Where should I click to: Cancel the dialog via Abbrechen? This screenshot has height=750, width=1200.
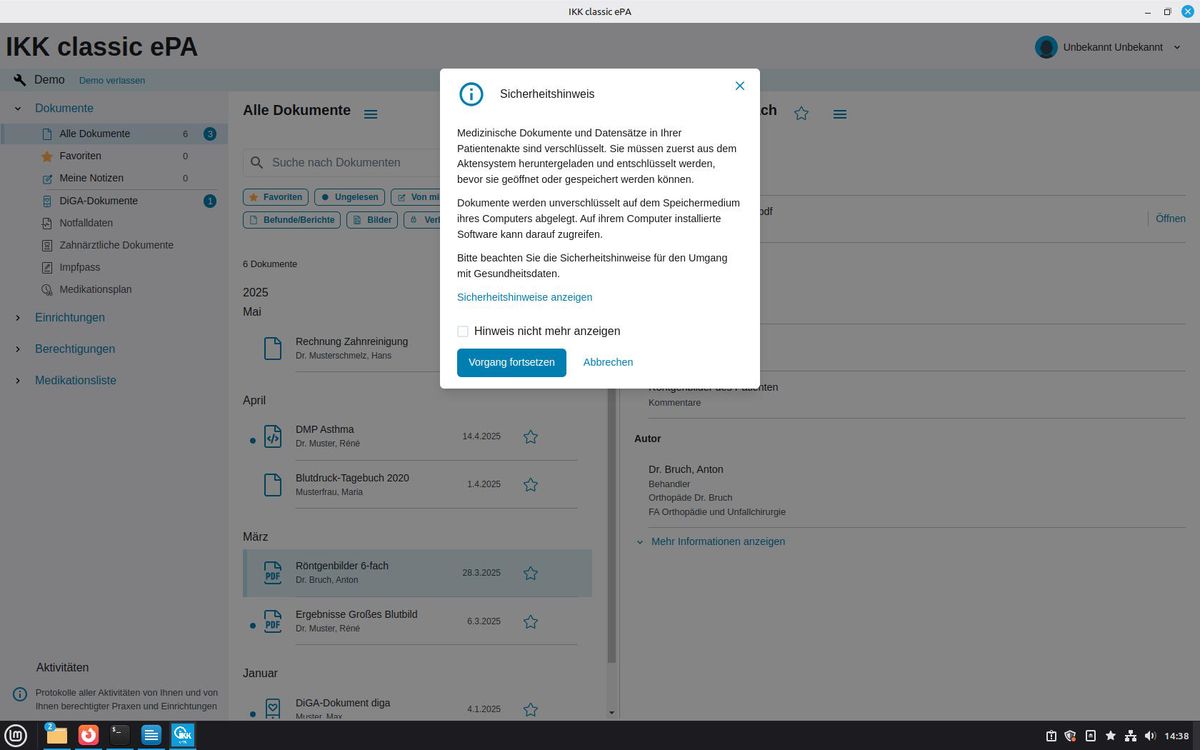click(608, 362)
